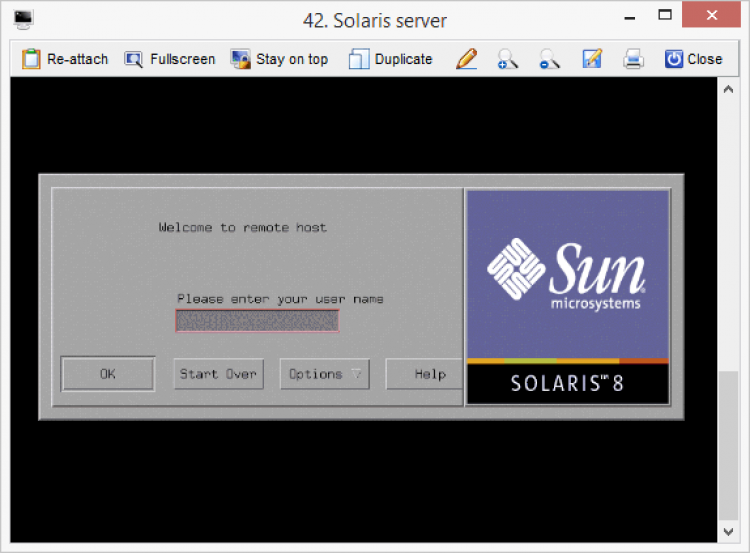Screen dimensions: 750x553
Task: Duplicate the session tab
Action: tap(391, 59)
